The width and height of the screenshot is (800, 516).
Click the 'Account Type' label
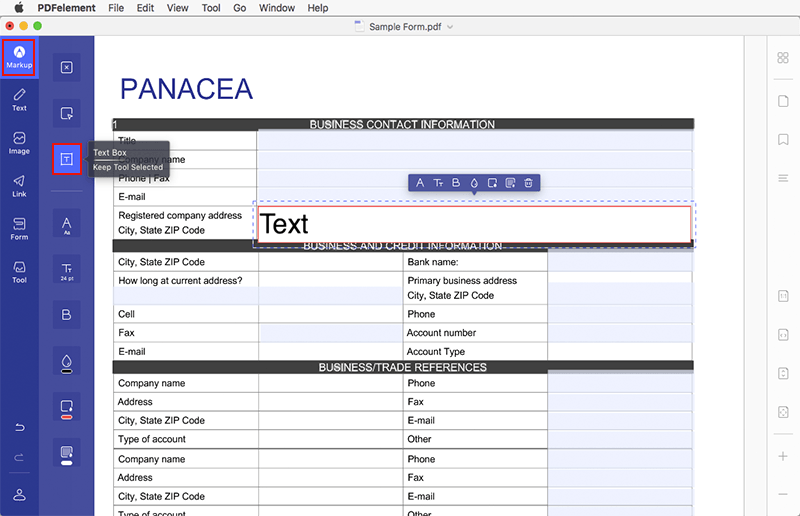click(x=436, y=352)
